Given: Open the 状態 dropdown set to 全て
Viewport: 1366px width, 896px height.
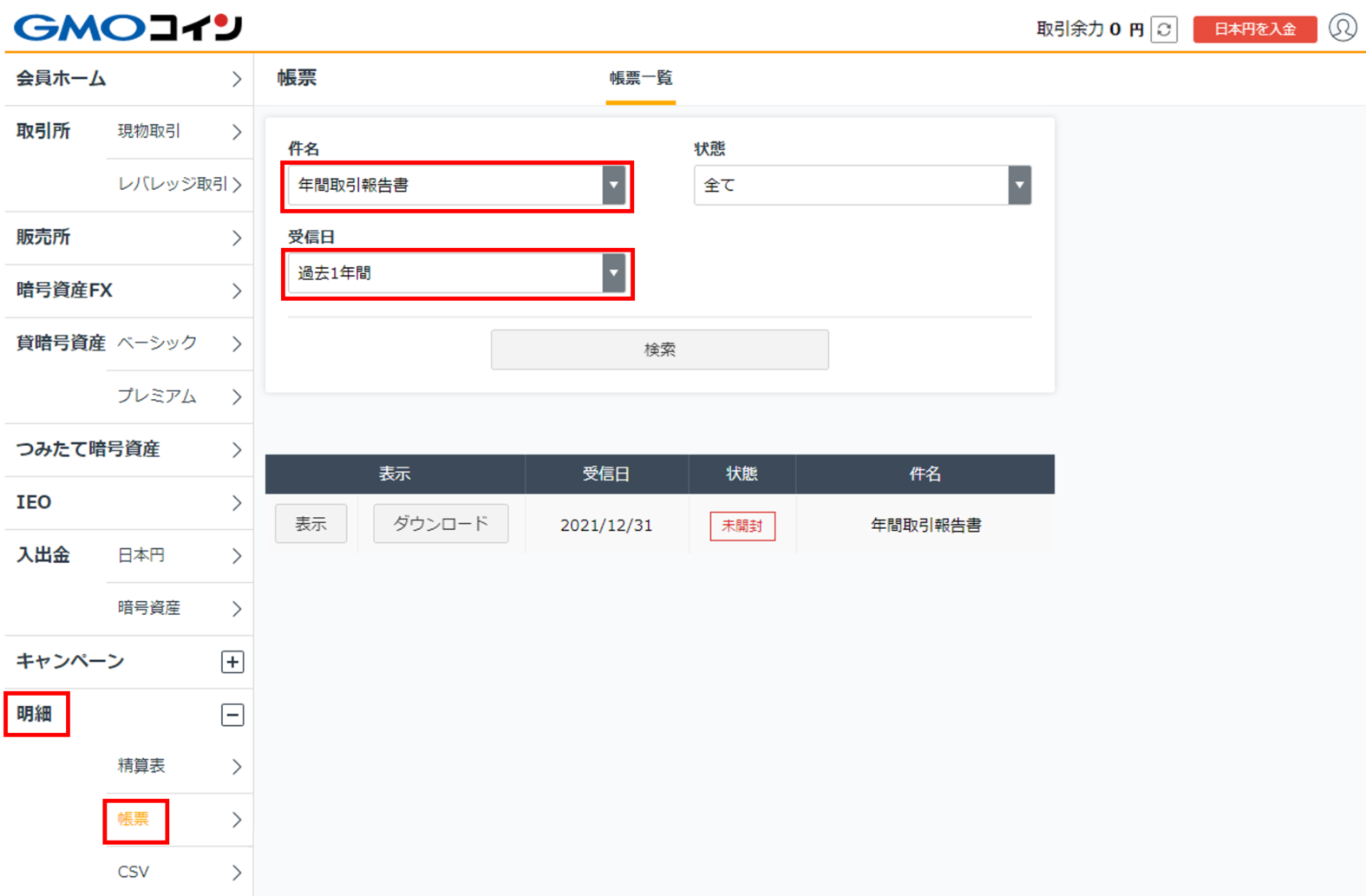Looking at the screenshot, I should 861,186.
